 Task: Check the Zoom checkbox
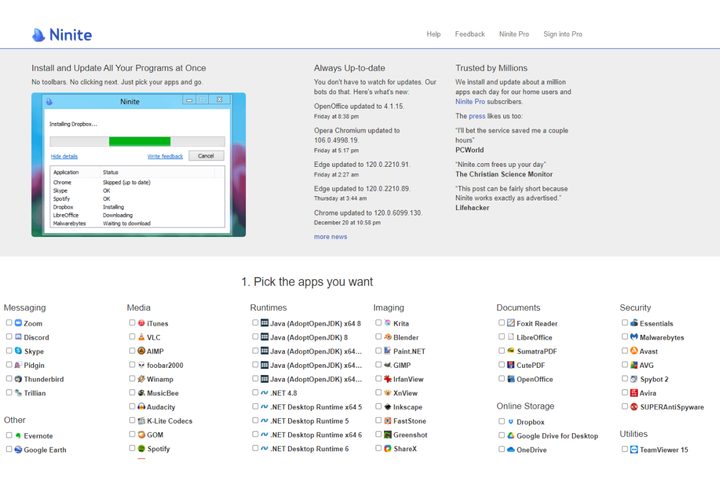click(9, 324)
